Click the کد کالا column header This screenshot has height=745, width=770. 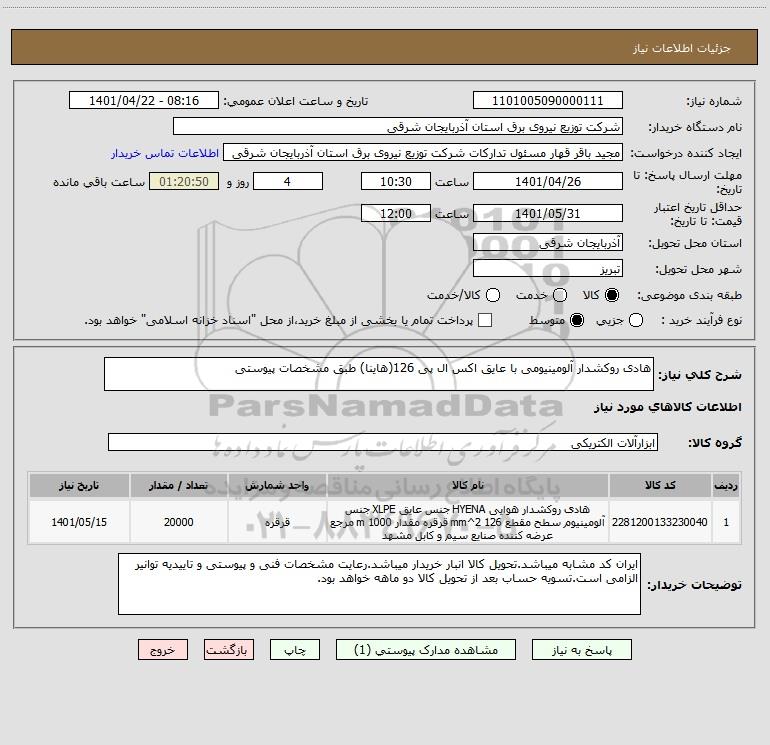(660, 485)
